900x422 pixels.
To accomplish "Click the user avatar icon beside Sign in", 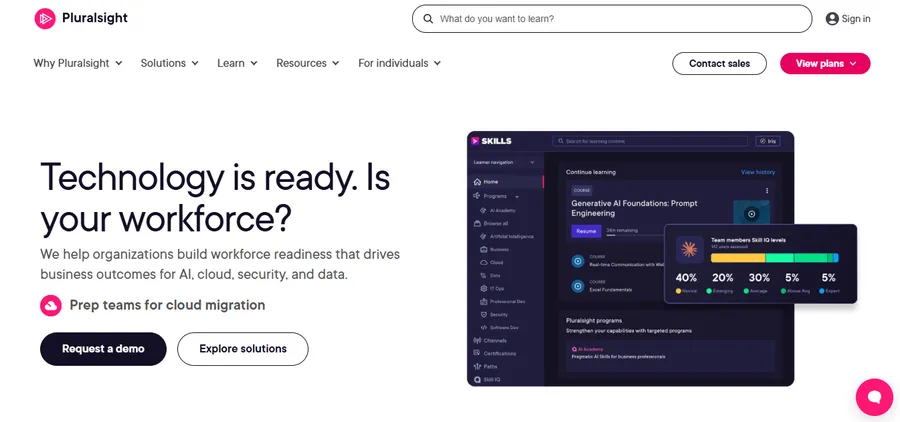I will click(832, 19).
